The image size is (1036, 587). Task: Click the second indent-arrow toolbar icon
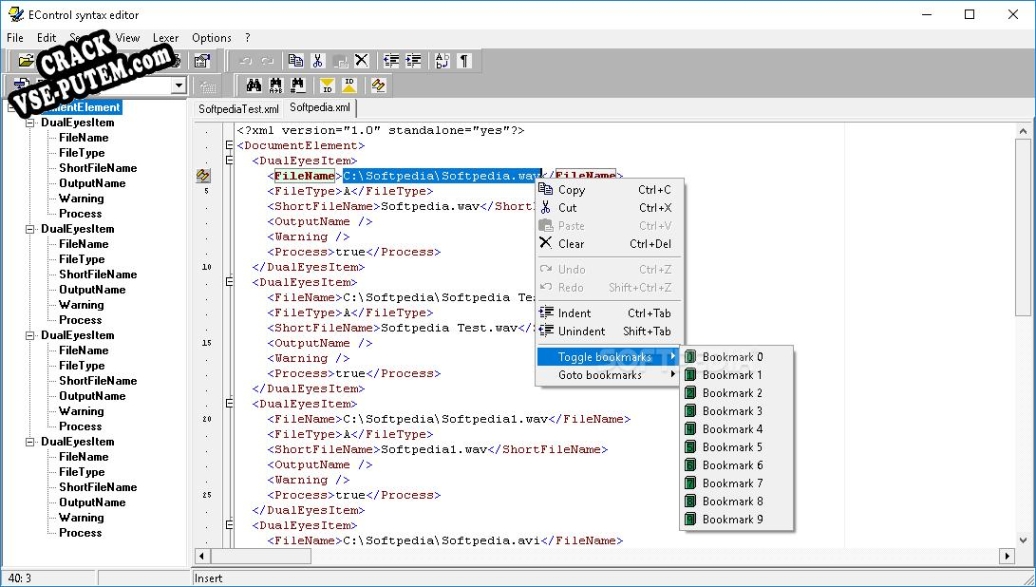point(413,61)
